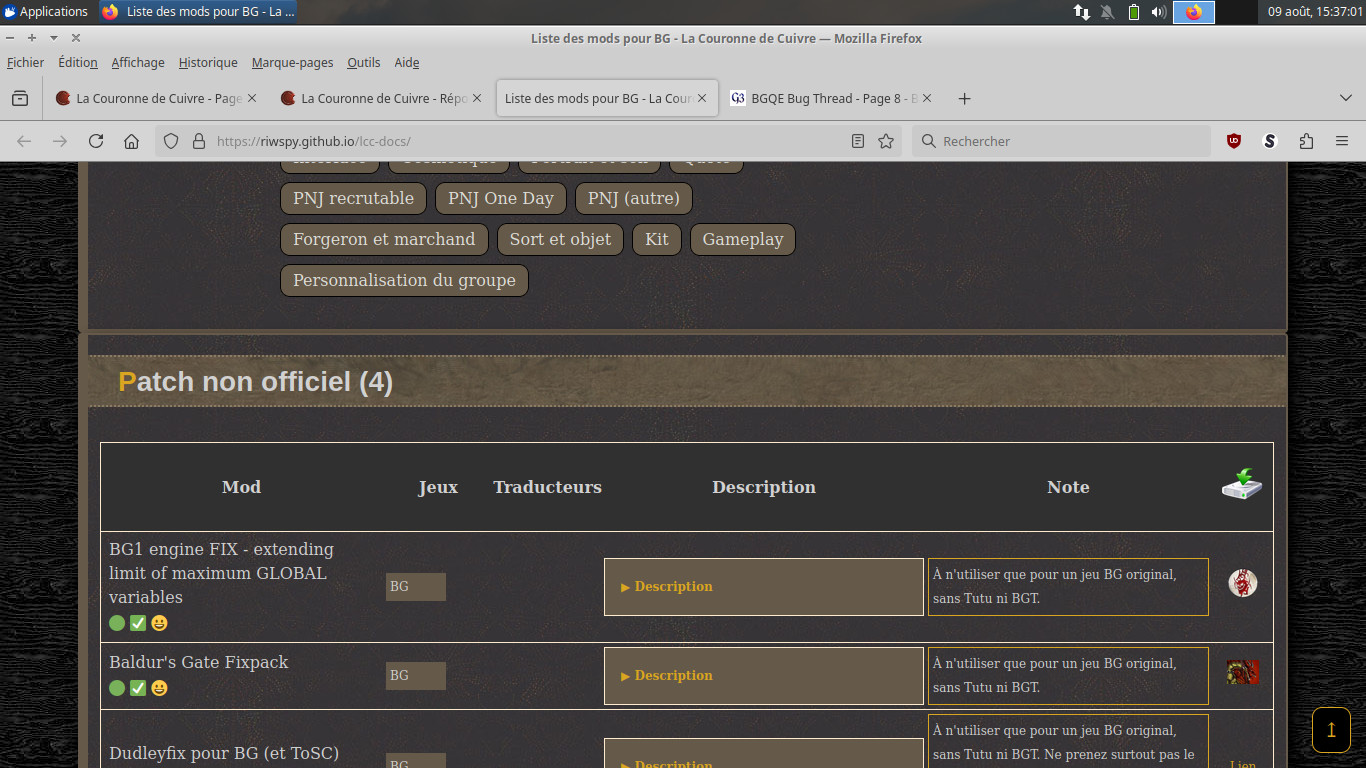Click the battery indicator icon
Screen dimensions: 1366x768
1134,12
